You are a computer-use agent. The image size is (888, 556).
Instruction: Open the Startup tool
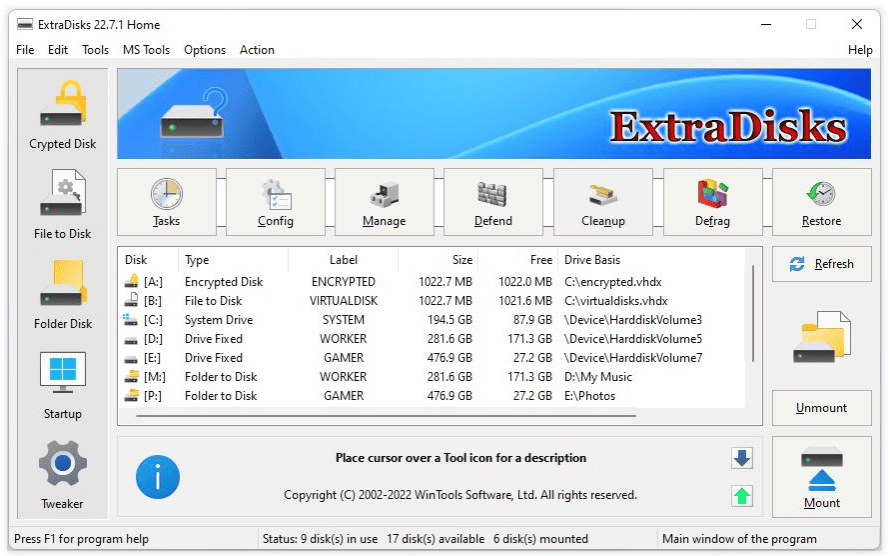tap(62, 386)
